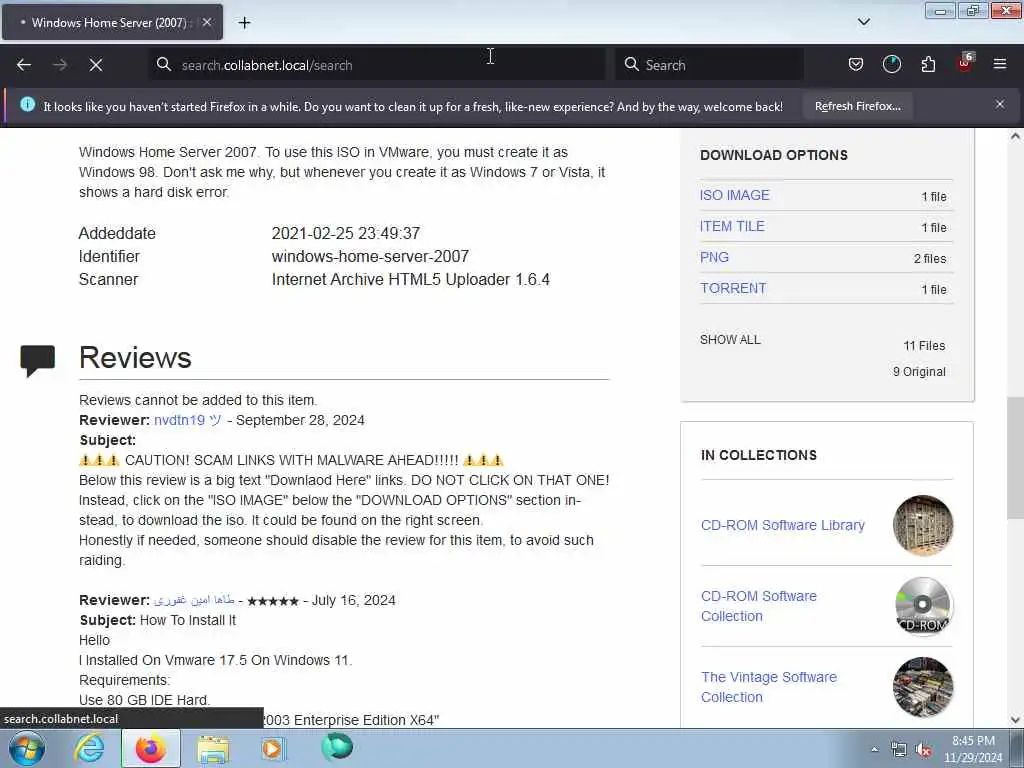Open the clock showing 8:45 PM
1024x768 pixels.
[x=973, y=749]
